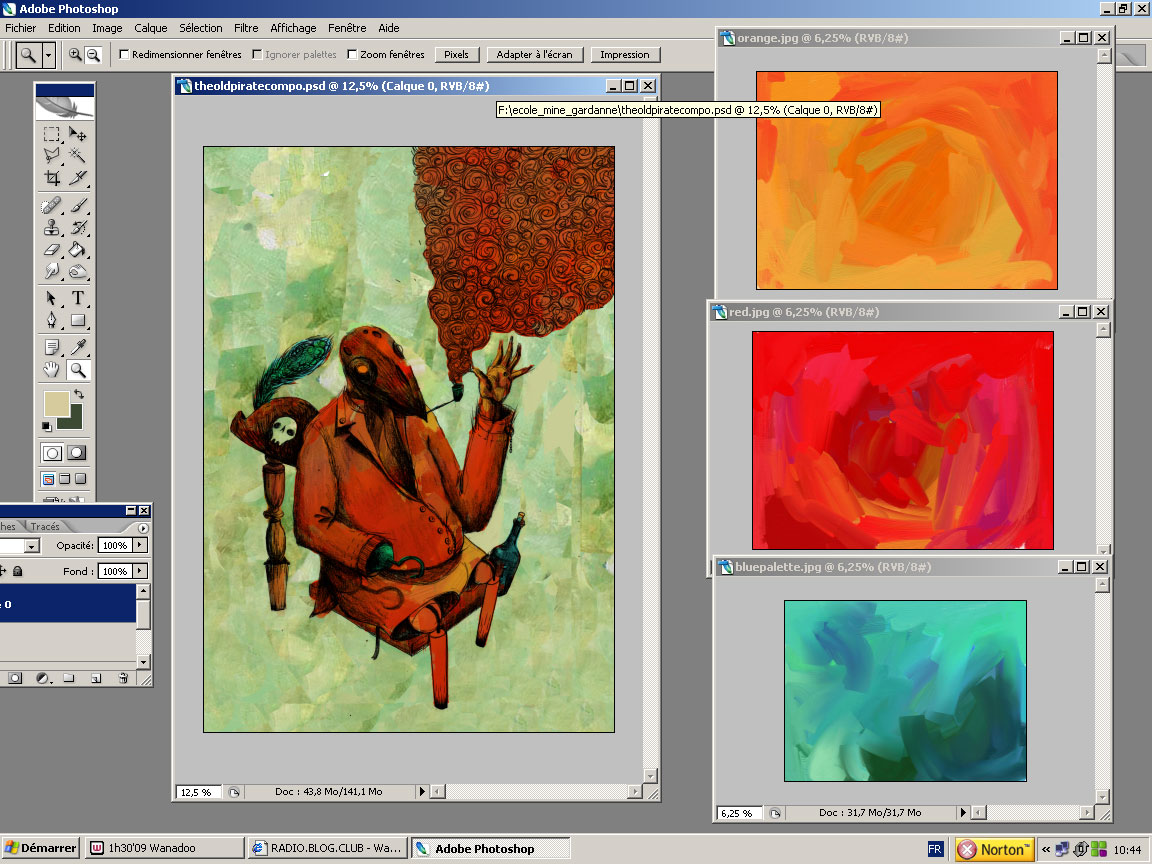Open the Filtre menu

coord(246,28)
